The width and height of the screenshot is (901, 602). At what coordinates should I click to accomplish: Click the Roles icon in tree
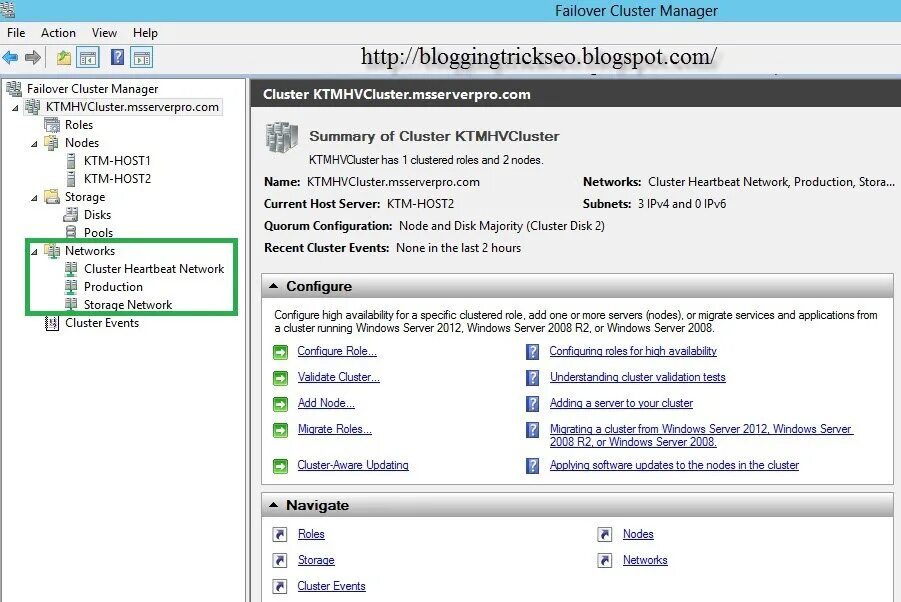coord(52,125)
